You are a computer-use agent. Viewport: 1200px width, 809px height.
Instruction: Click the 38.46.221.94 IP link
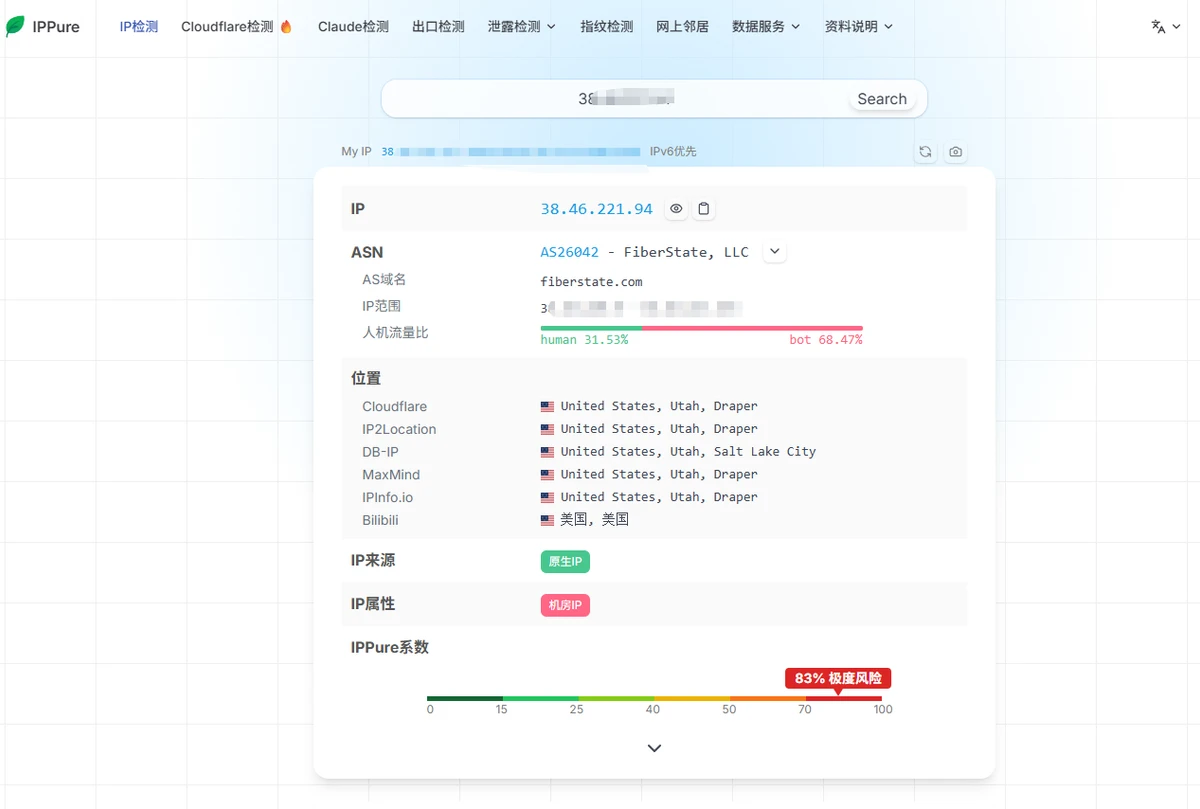pos(597,209)
